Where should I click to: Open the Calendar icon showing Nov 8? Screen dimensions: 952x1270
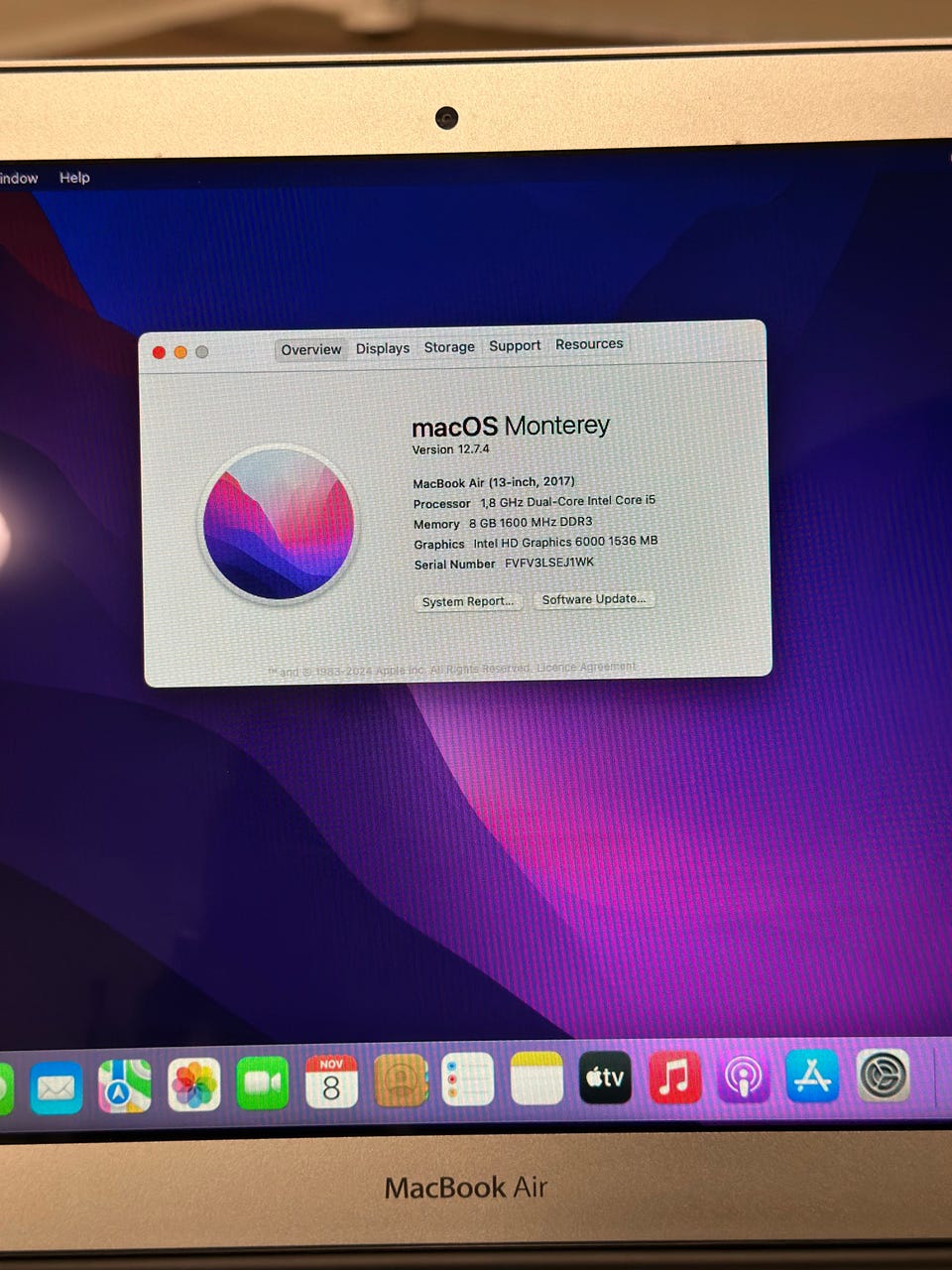pyautogui.click(x=331, y=1081)
